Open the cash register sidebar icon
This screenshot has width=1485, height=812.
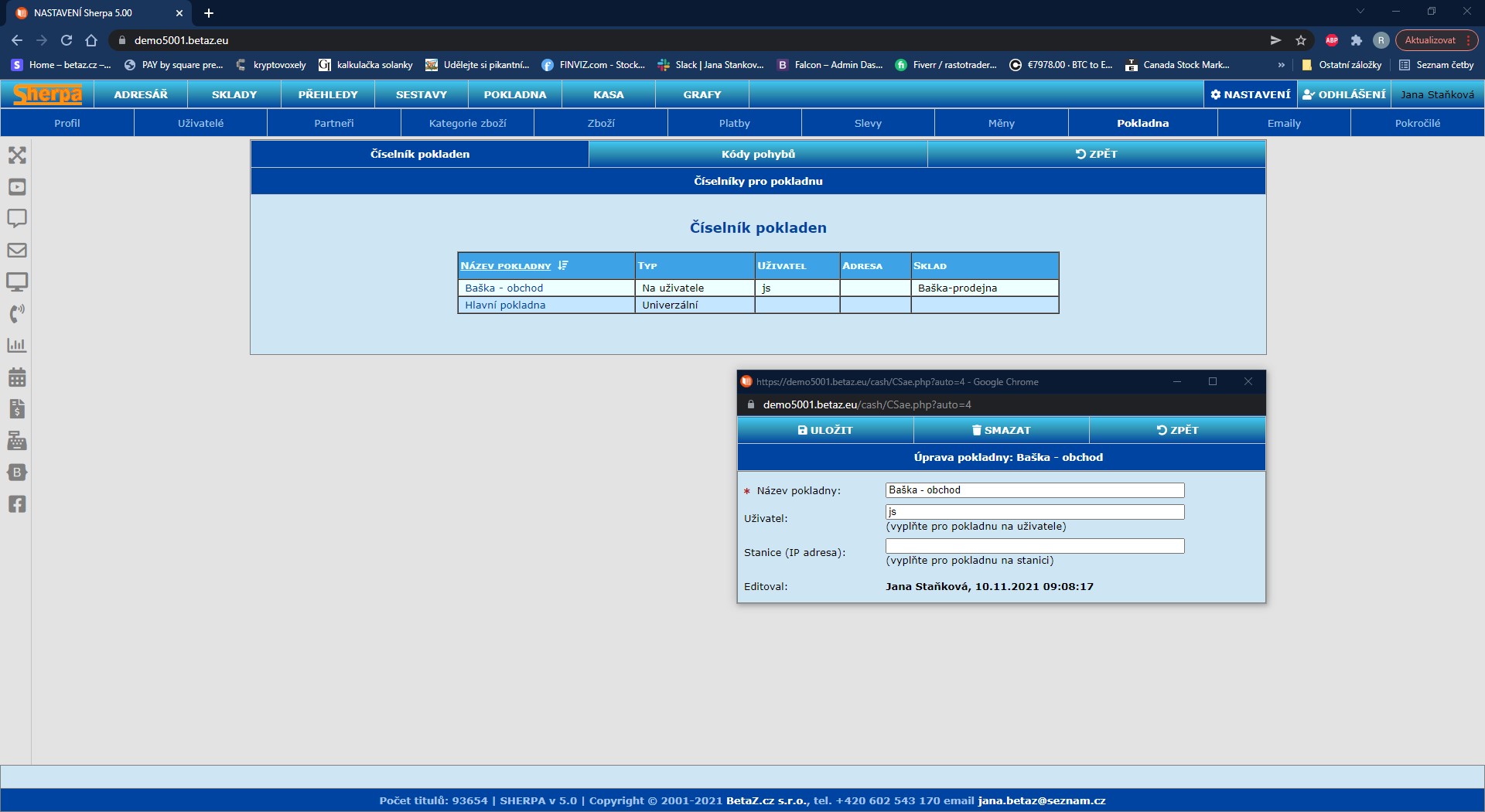(x=17, y=441)
